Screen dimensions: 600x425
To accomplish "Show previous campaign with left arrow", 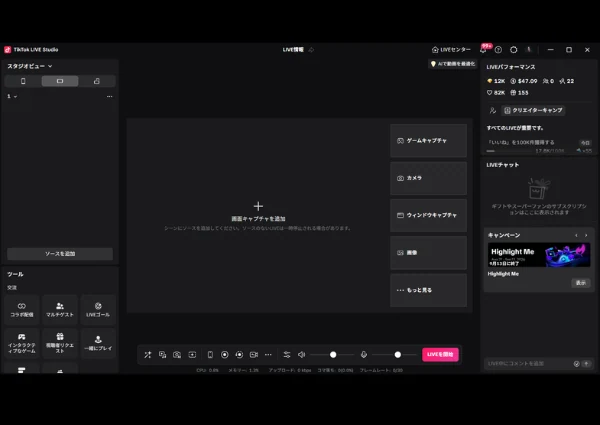I will click(x=576, y=235).
